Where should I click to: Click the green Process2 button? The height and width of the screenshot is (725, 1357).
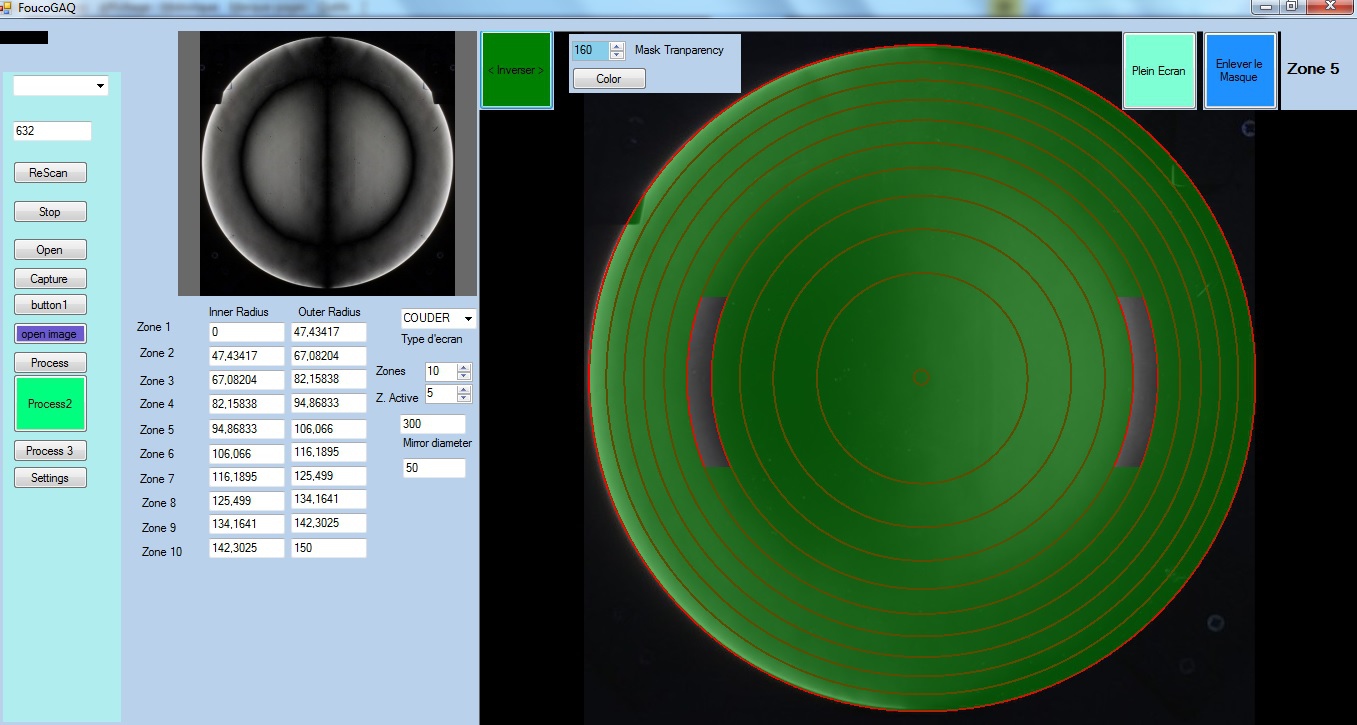pos(50,404)
